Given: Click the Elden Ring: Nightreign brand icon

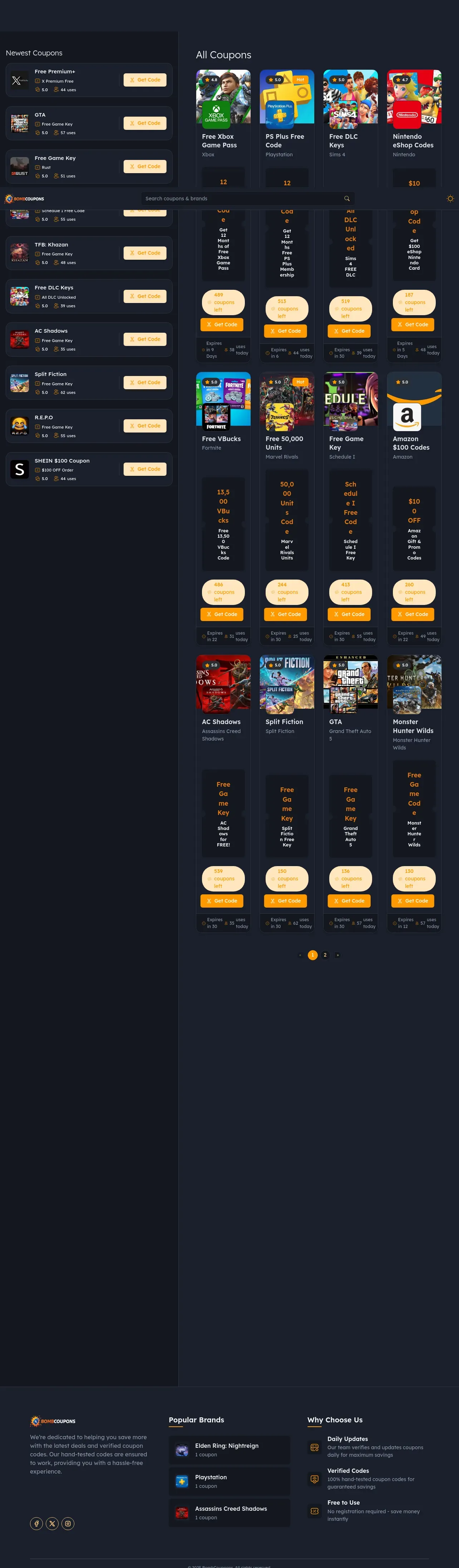Looking at the screenshot, I should click(x=182, y=1451).
